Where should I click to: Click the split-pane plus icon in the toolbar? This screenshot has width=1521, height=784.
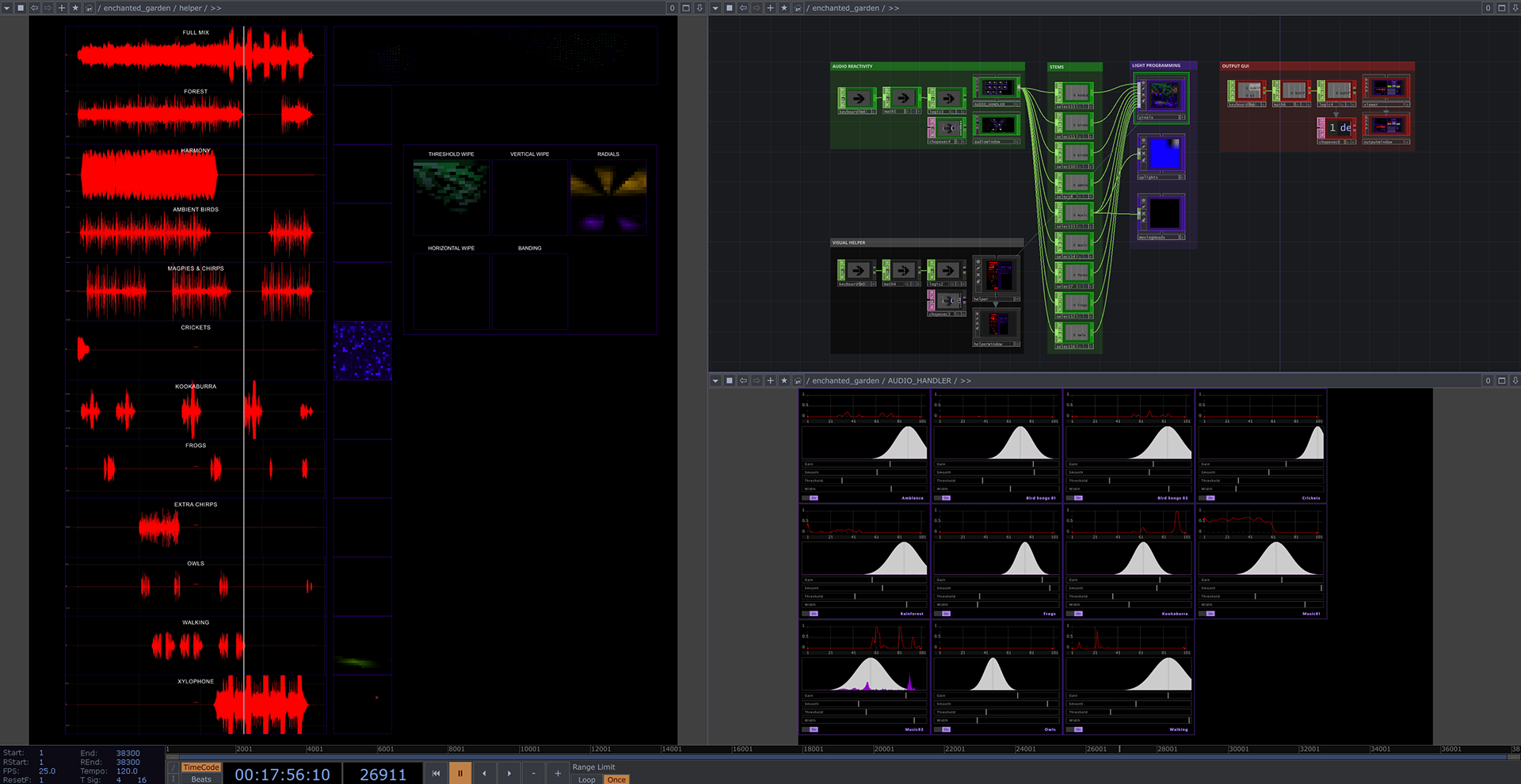tap(62, 8)
